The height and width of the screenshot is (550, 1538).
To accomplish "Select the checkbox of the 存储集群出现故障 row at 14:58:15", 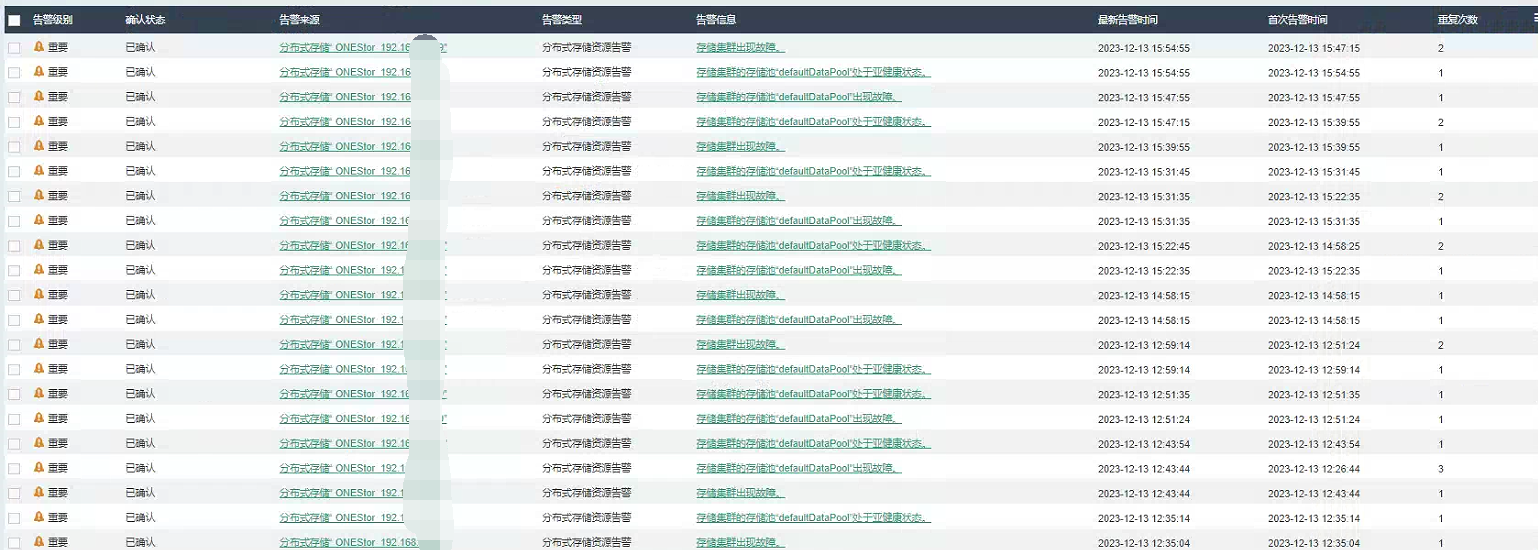I will click(14, 295).
